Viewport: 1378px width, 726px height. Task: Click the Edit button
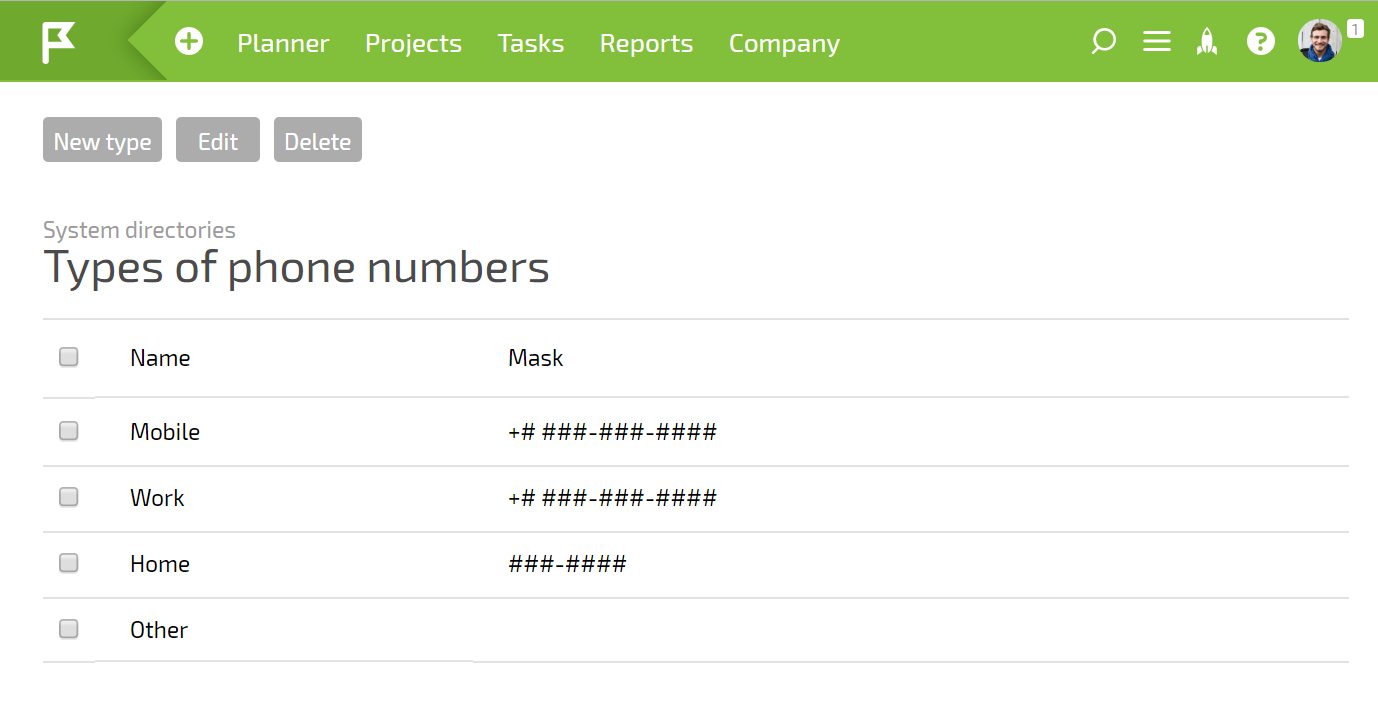coord(218,140)
